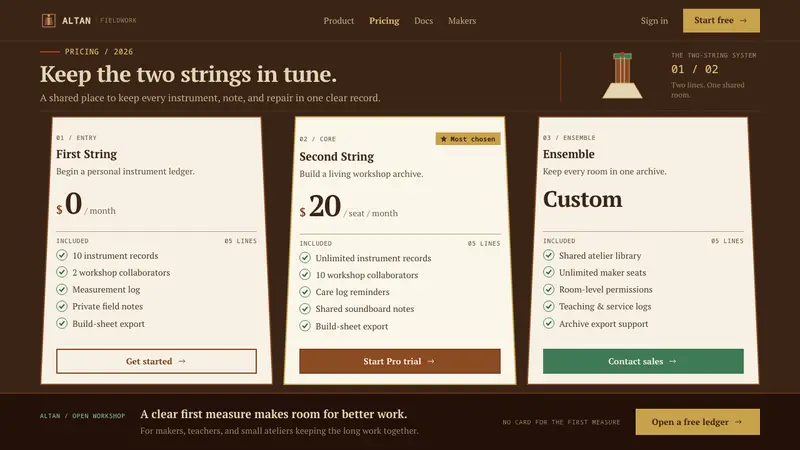Click the Custom price text
Image resolution: width=800 pixels, height=450 pixels.
[x=582, y=199]
